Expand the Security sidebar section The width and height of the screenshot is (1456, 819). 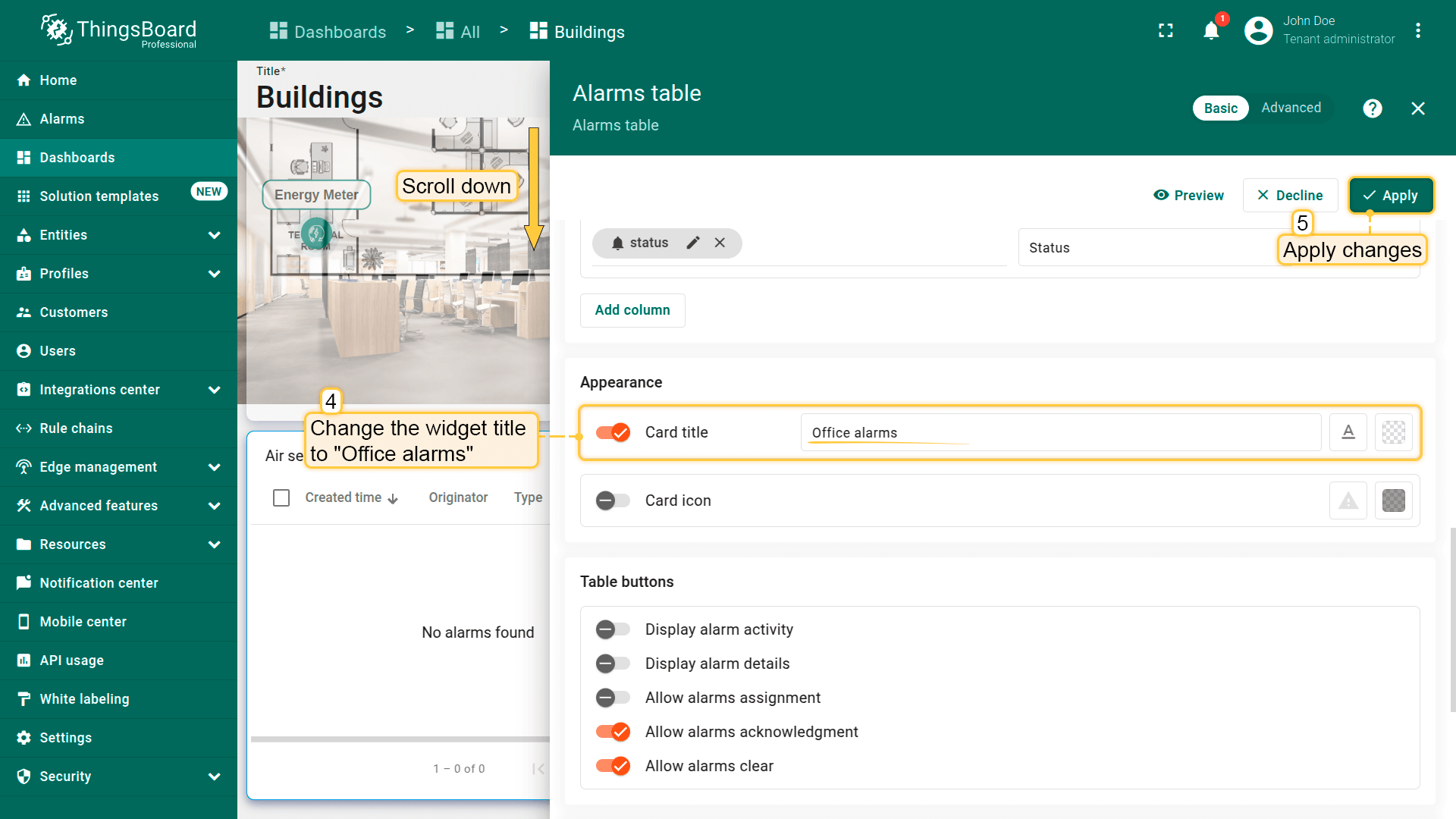coord(214,777)
